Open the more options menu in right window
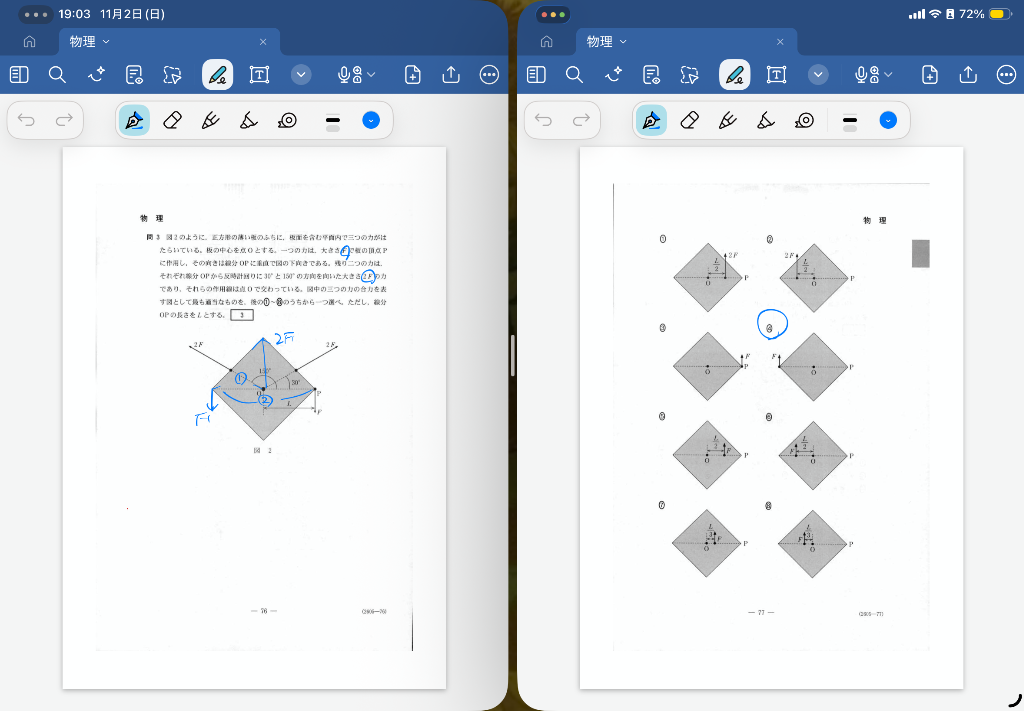Image resolution: width=1024 pixels, height=711 pixels. point(1006,75)
